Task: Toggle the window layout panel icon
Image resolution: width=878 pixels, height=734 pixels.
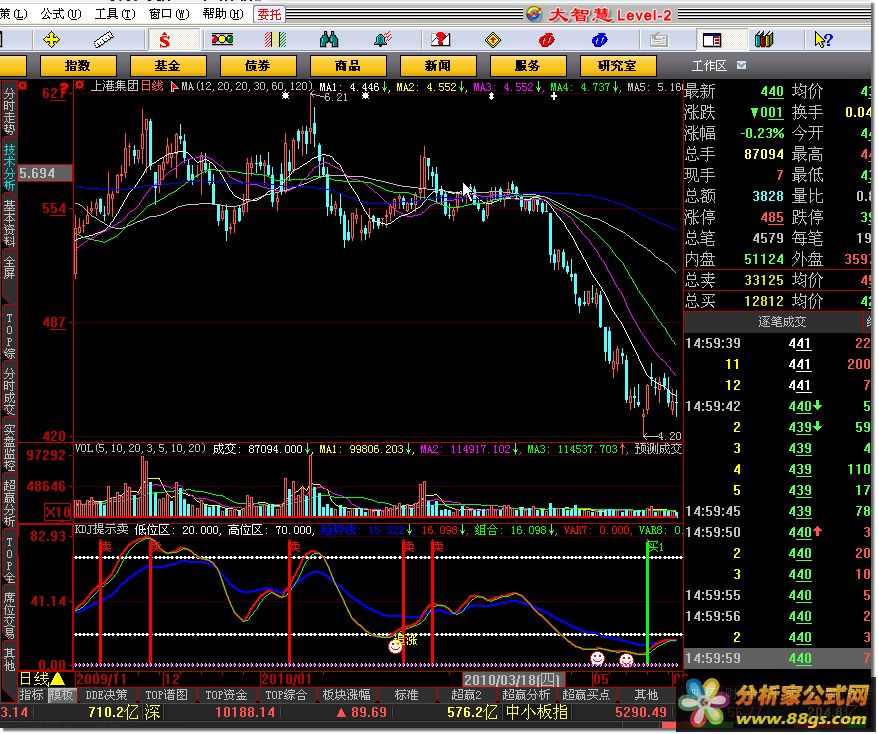Action: 711,39
